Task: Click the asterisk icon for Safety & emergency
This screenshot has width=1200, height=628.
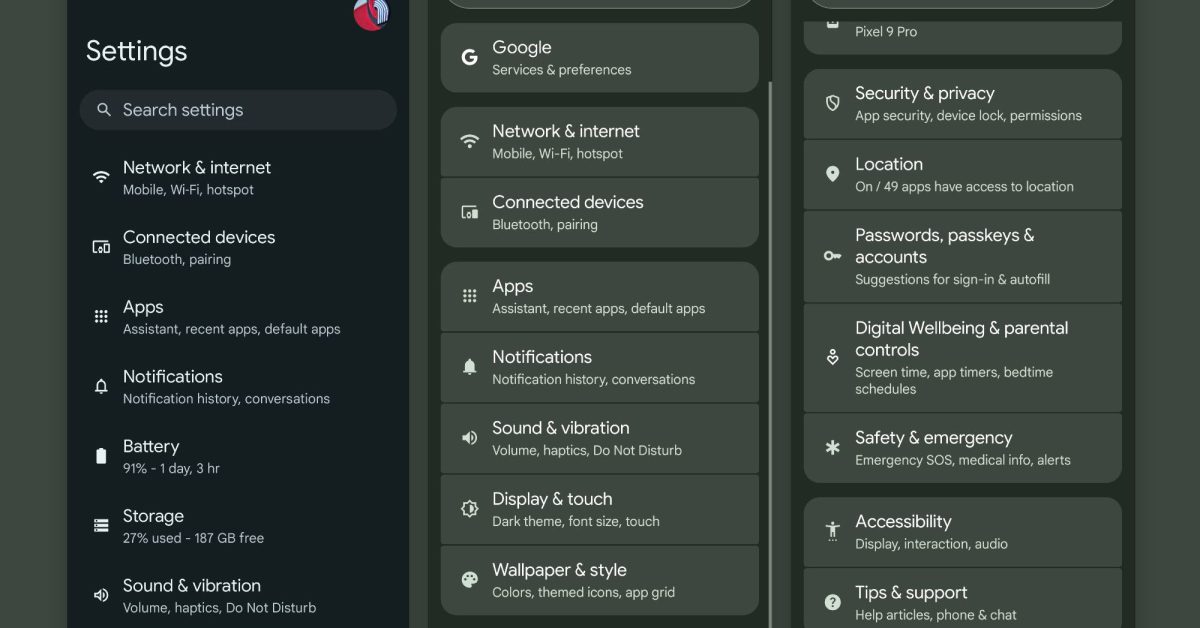Action: [x=832, y=448]
